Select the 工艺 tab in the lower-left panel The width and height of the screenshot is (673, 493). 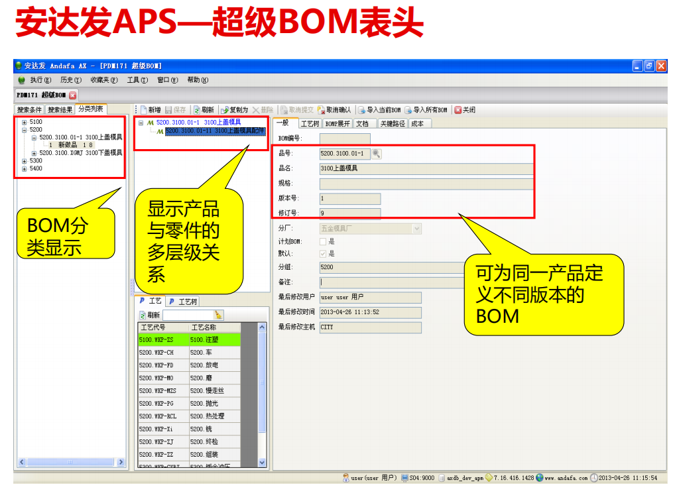tap(151, 301)
